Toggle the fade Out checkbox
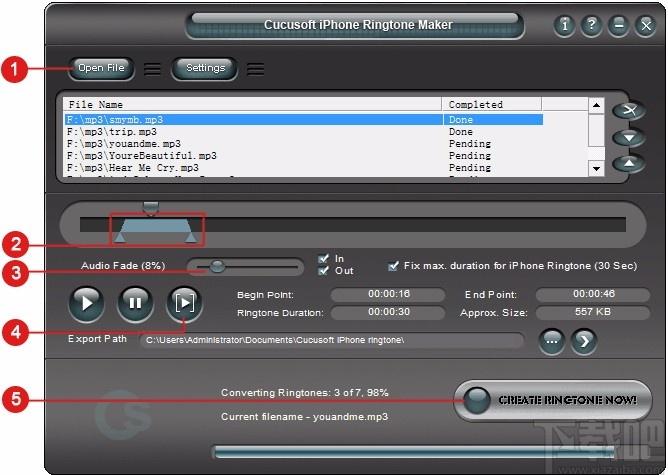668x475 pixels. tap(323, 271)
